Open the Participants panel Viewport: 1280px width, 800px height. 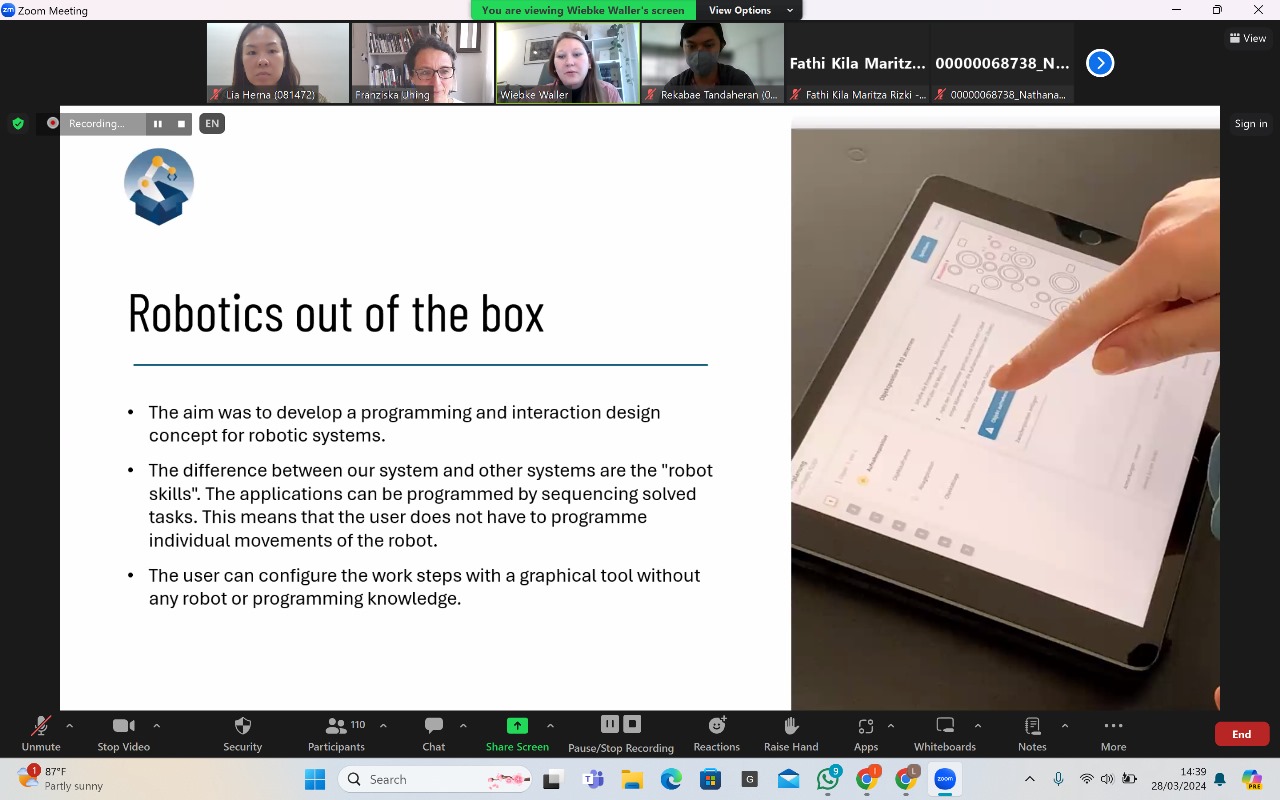coord(337,733)
